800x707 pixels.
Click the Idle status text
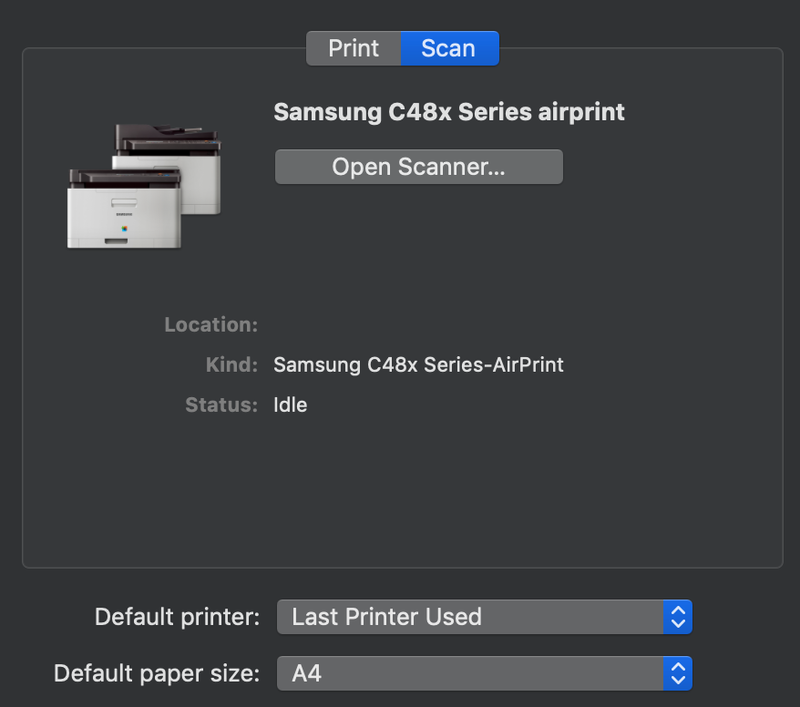coord(290,405)
